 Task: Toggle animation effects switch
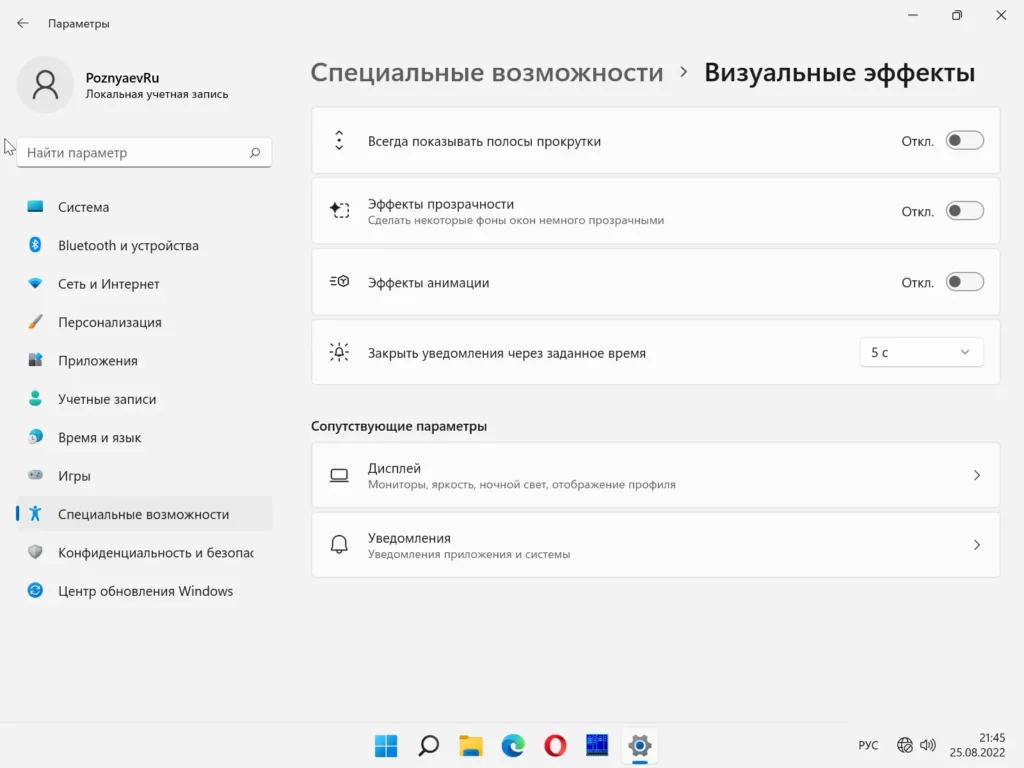[964, 282]
